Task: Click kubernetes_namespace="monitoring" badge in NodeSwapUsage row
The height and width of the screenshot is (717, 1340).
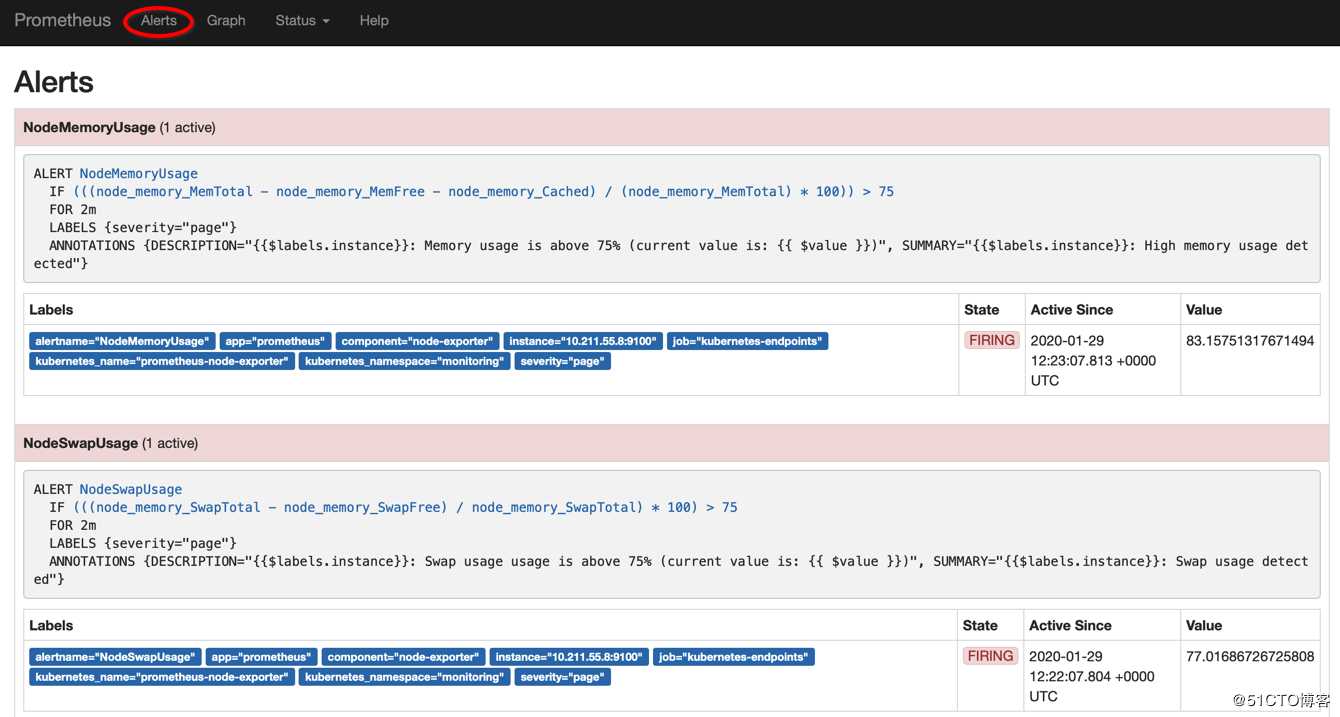Action: coord(405,677)
